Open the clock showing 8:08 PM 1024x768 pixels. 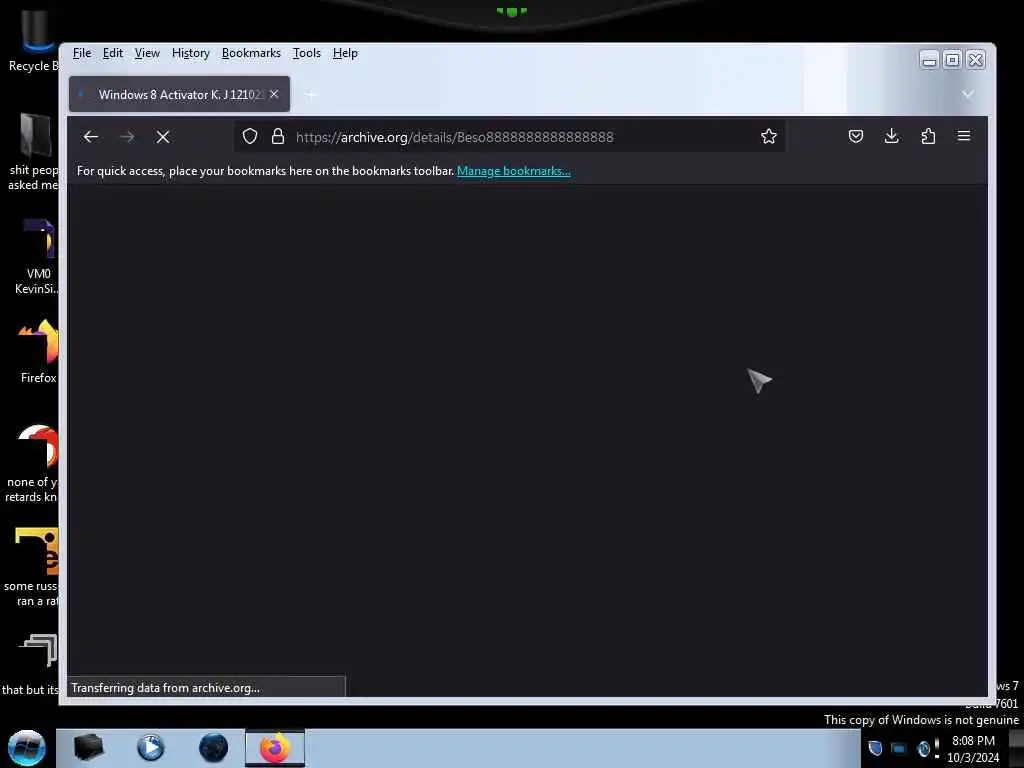click(x=973, y=748)
